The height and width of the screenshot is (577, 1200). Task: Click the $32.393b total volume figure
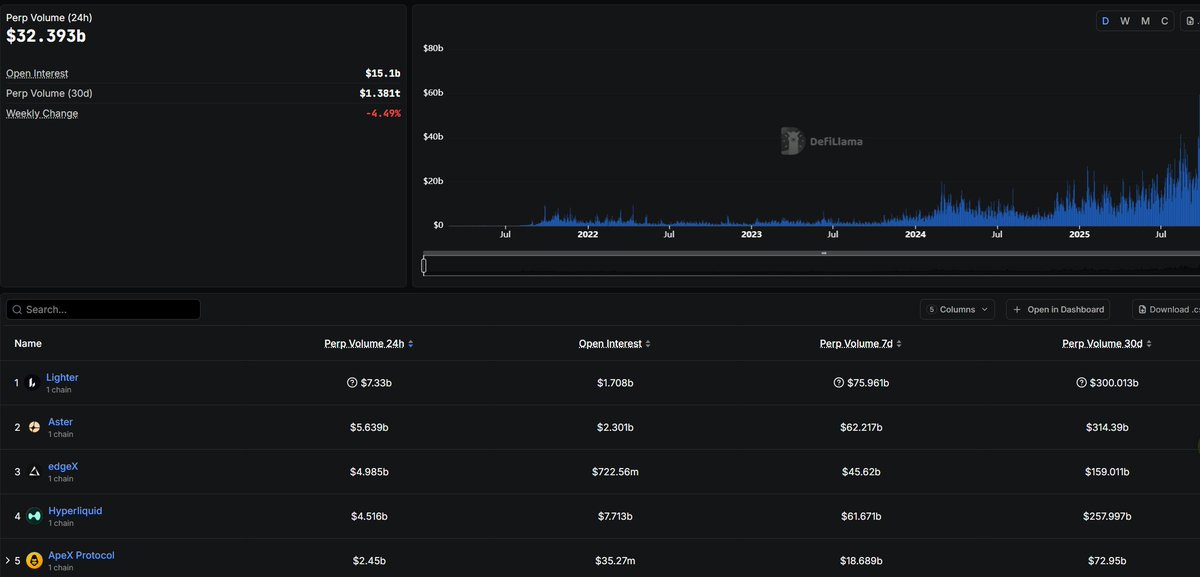[46, 36]
